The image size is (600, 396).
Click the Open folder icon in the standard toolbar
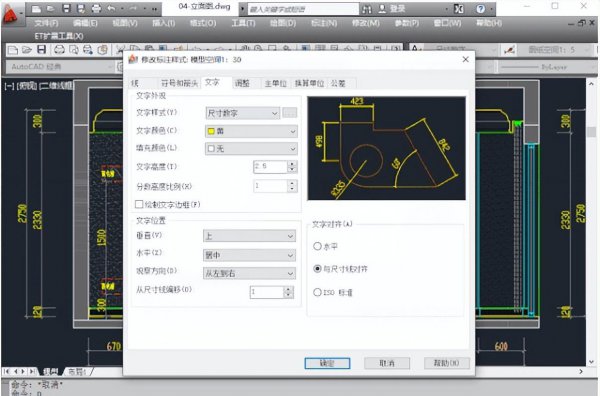click(x=26, y=49)
